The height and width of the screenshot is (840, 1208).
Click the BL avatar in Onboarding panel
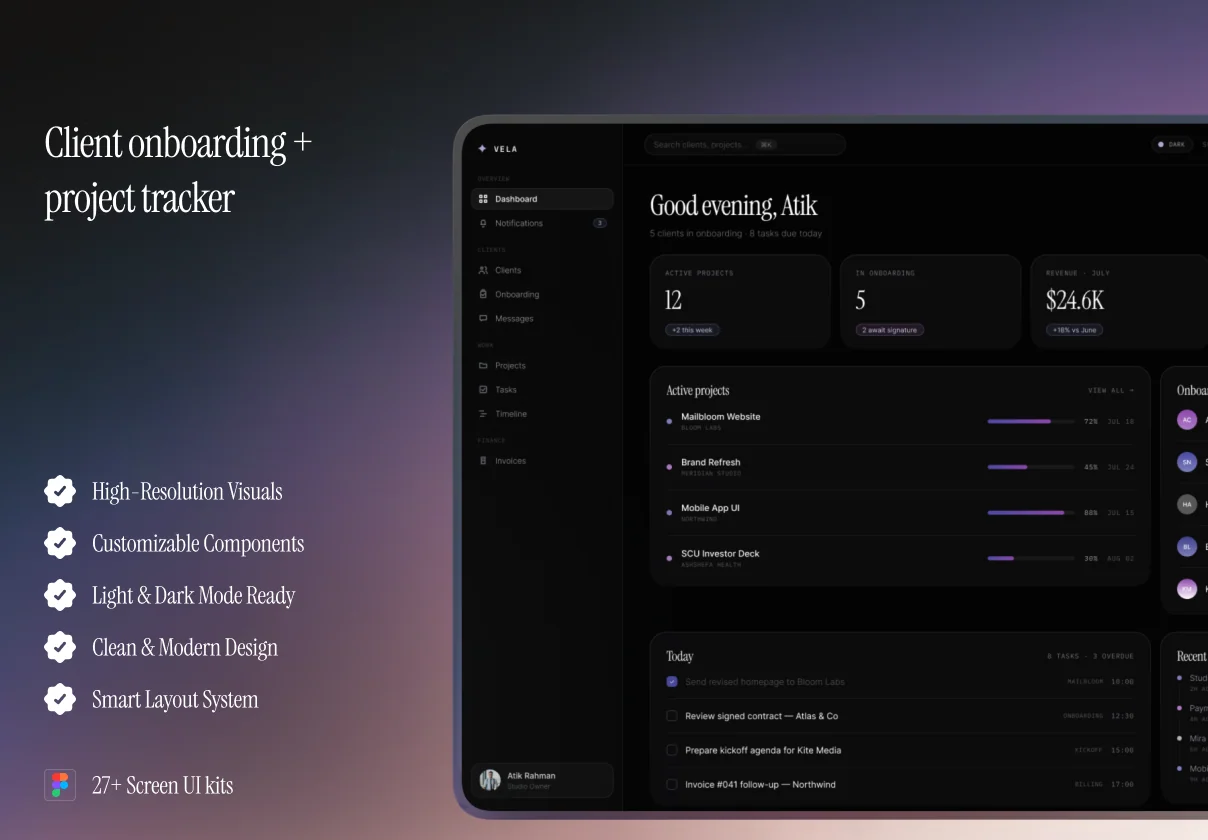pos(1187,547)
